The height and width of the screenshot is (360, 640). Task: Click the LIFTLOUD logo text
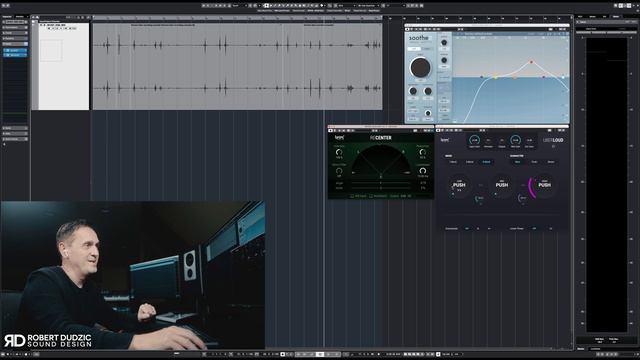pos(553,140)
